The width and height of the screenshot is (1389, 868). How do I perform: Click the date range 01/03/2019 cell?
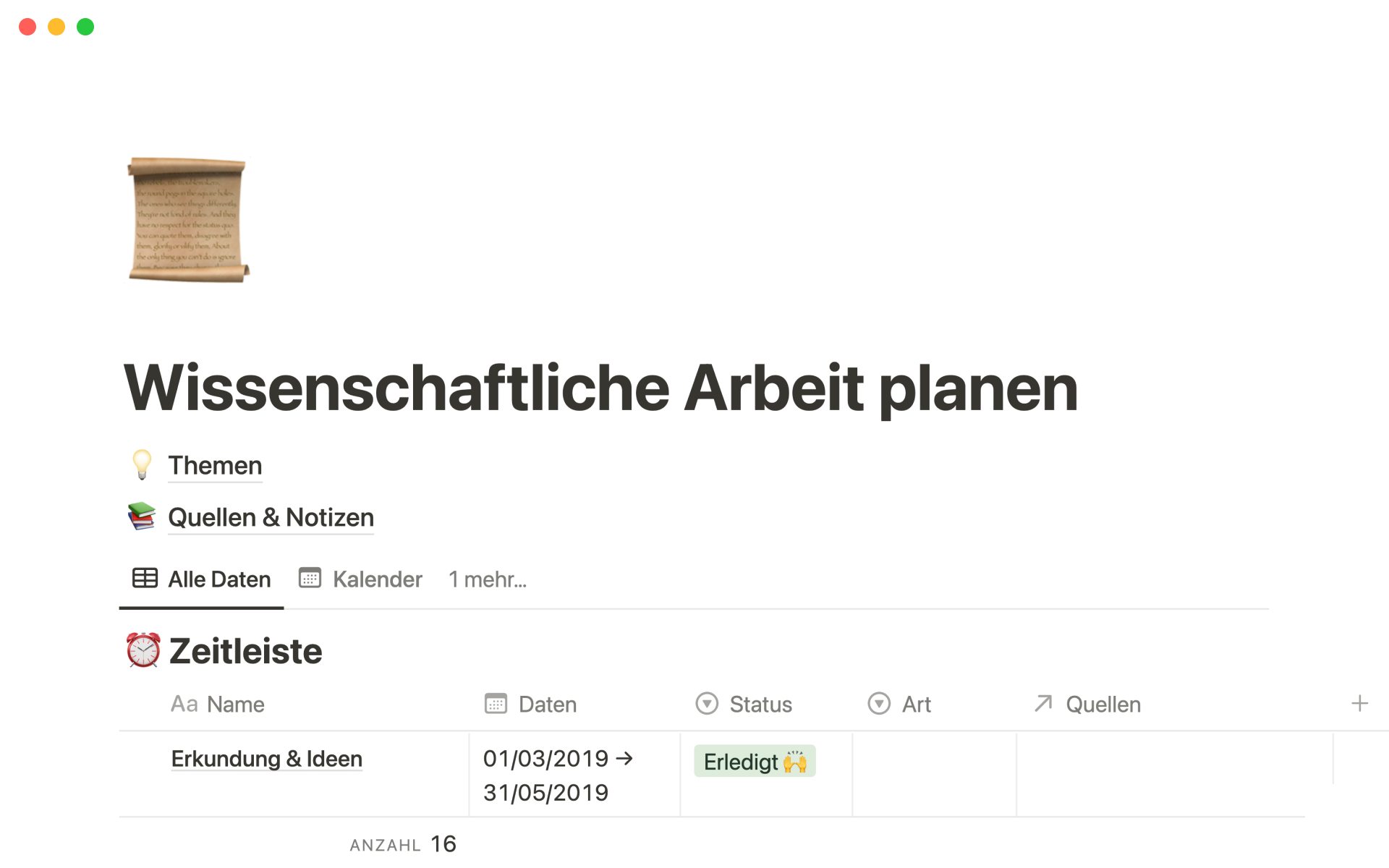pyautogui.click(x=557, y=775)
